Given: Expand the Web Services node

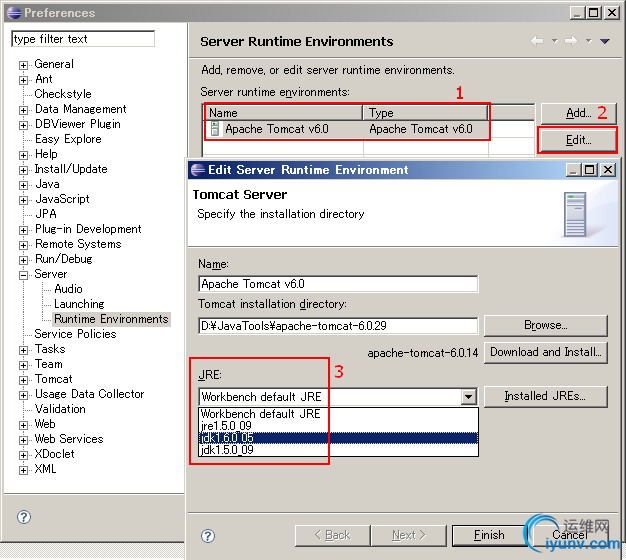Looking at the screenshot, I should coord(24,440).
